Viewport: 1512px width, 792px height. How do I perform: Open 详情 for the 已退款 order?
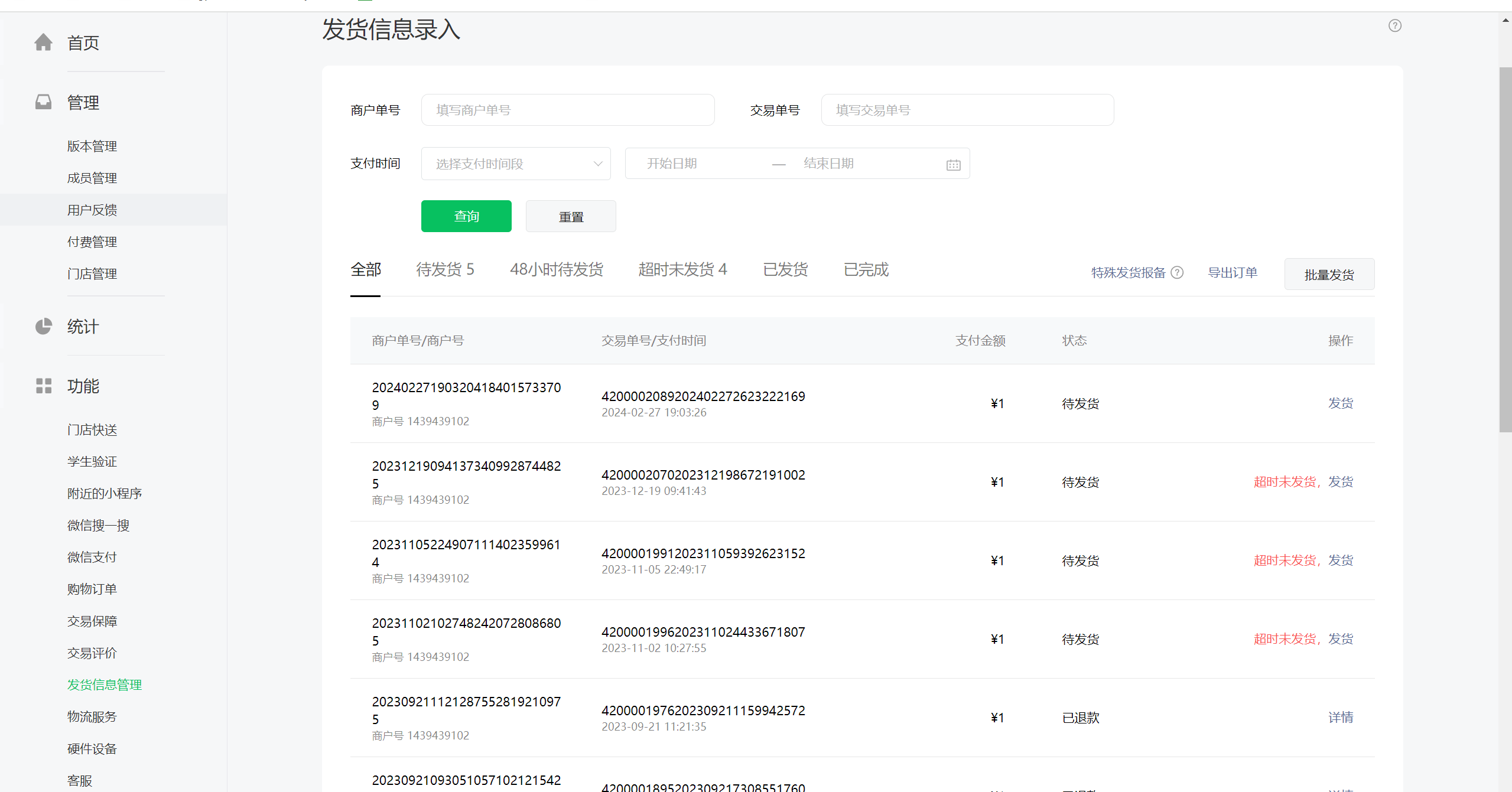click(x=1340, y=718)
